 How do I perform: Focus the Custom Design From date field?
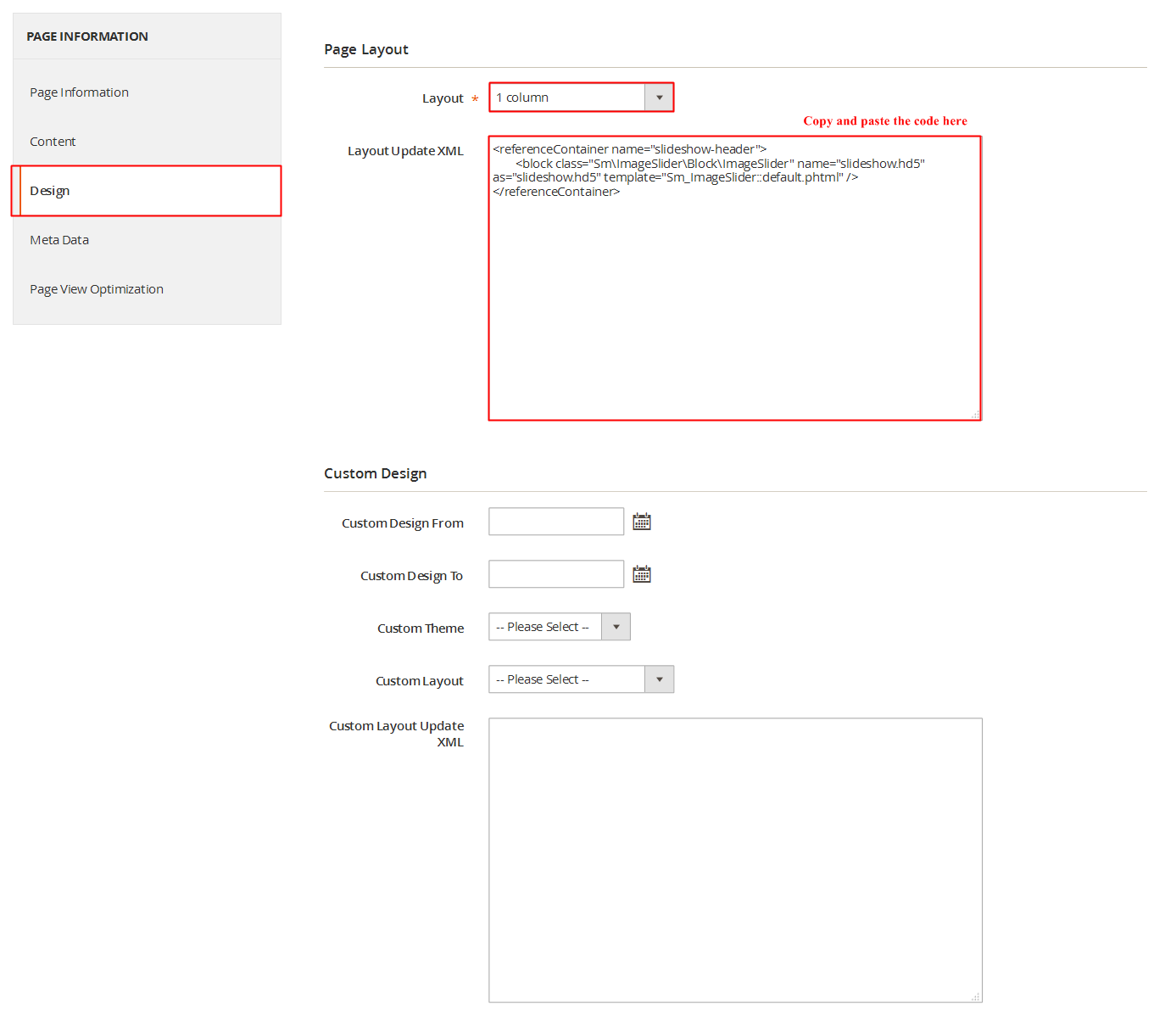point(556,522)
